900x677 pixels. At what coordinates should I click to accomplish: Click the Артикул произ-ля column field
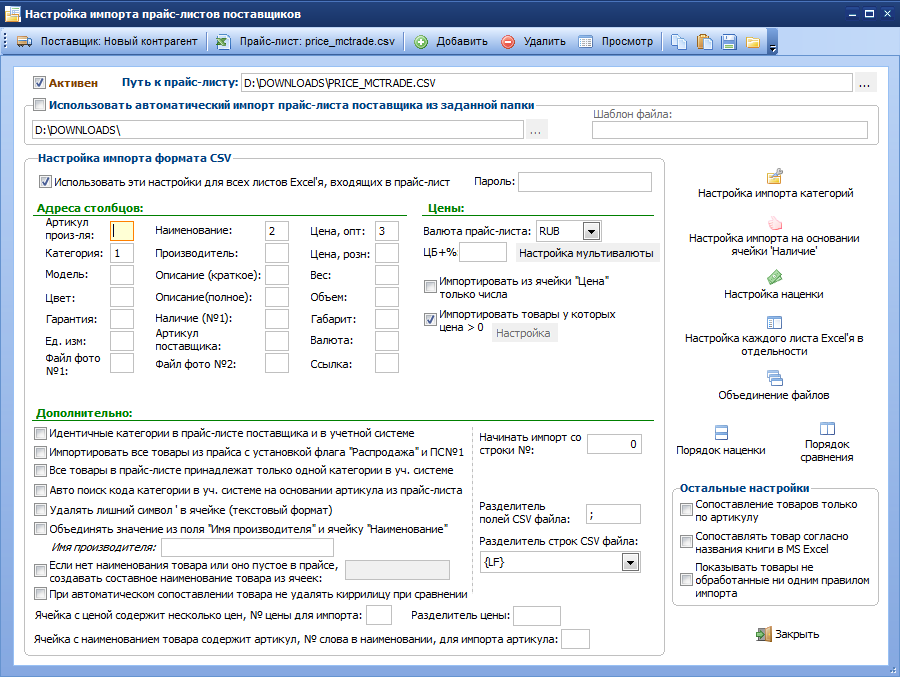click(x=122, y=231)
